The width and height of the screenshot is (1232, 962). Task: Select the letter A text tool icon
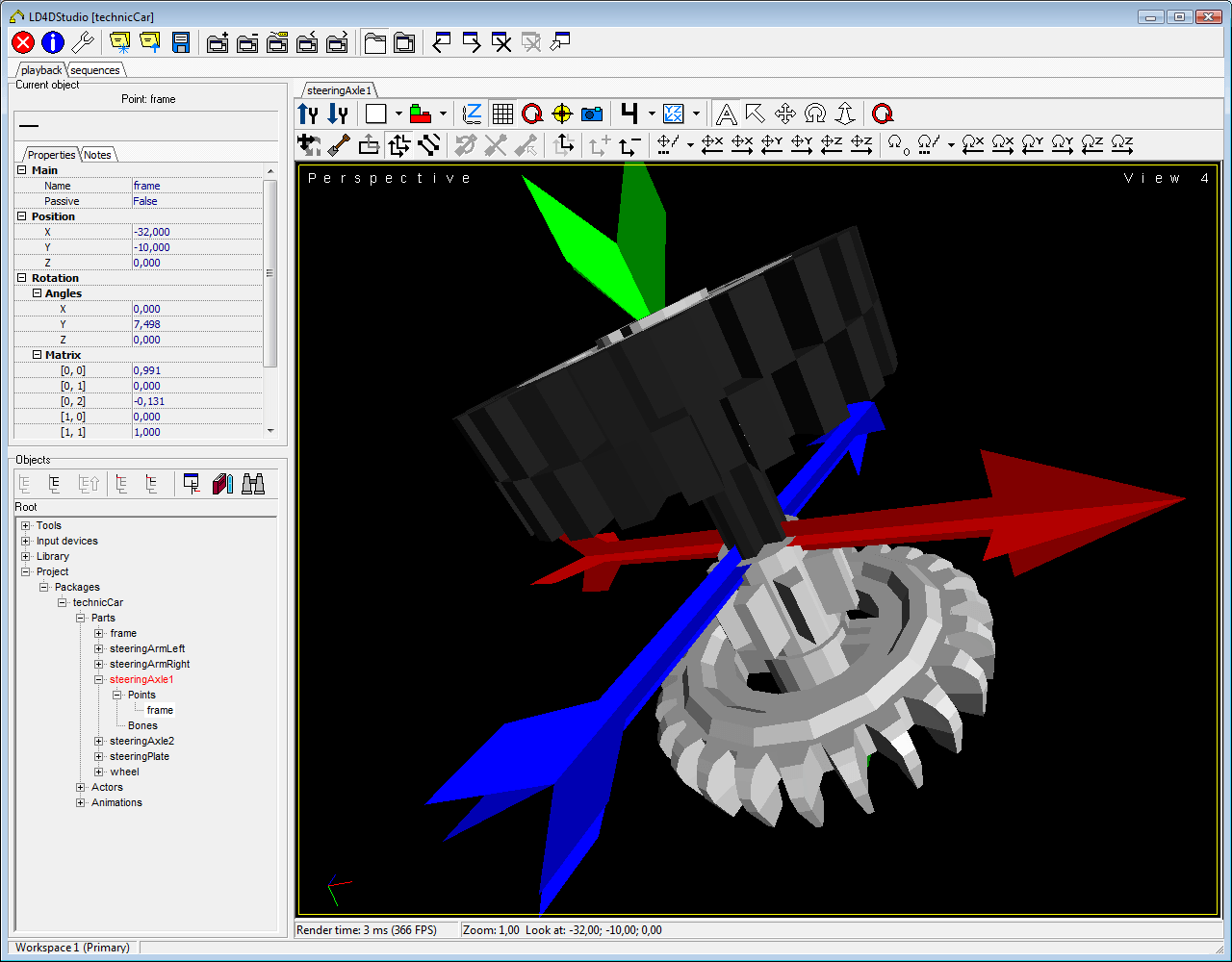726,114
